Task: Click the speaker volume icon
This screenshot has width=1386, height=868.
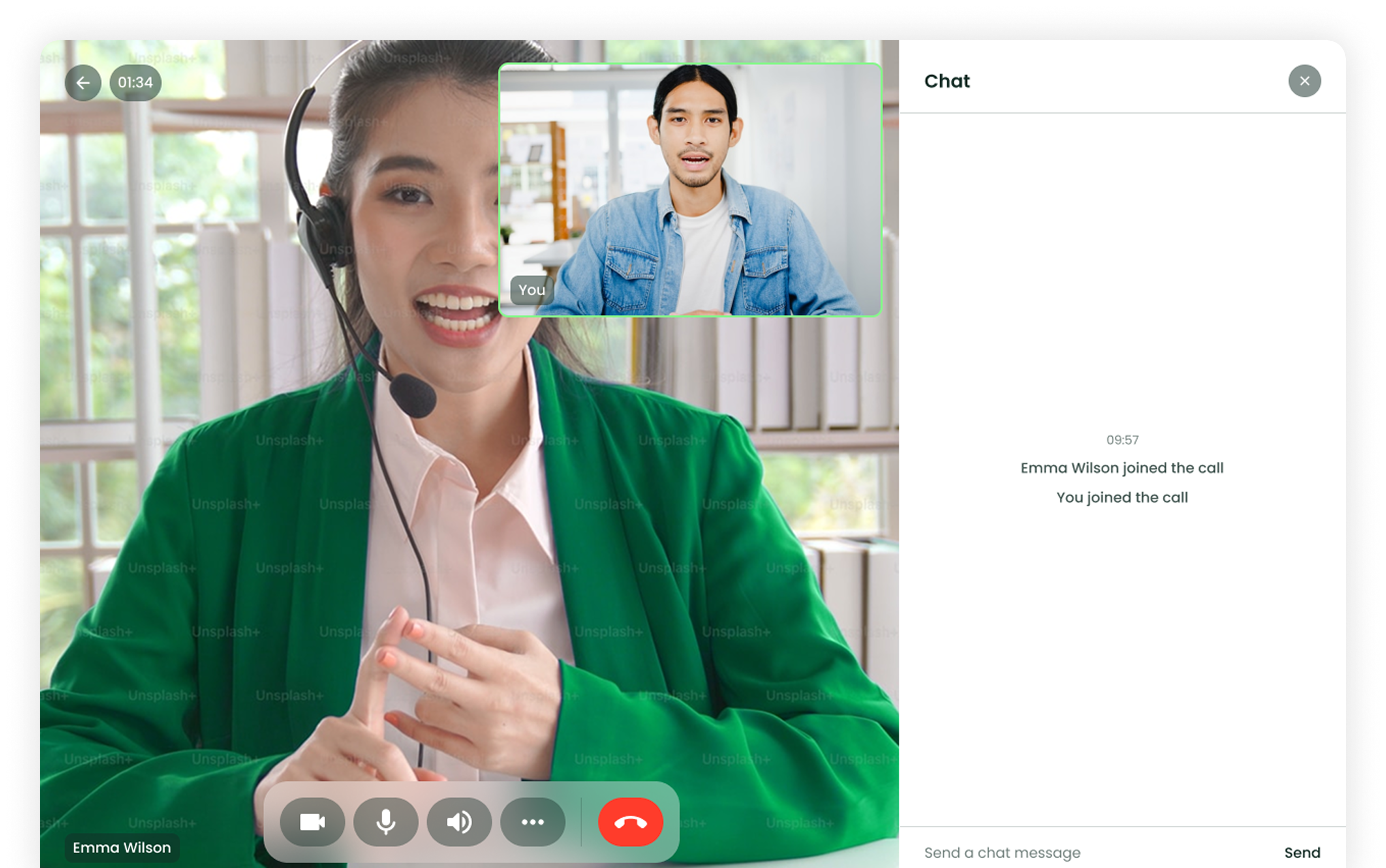Action: click(459, 822)
